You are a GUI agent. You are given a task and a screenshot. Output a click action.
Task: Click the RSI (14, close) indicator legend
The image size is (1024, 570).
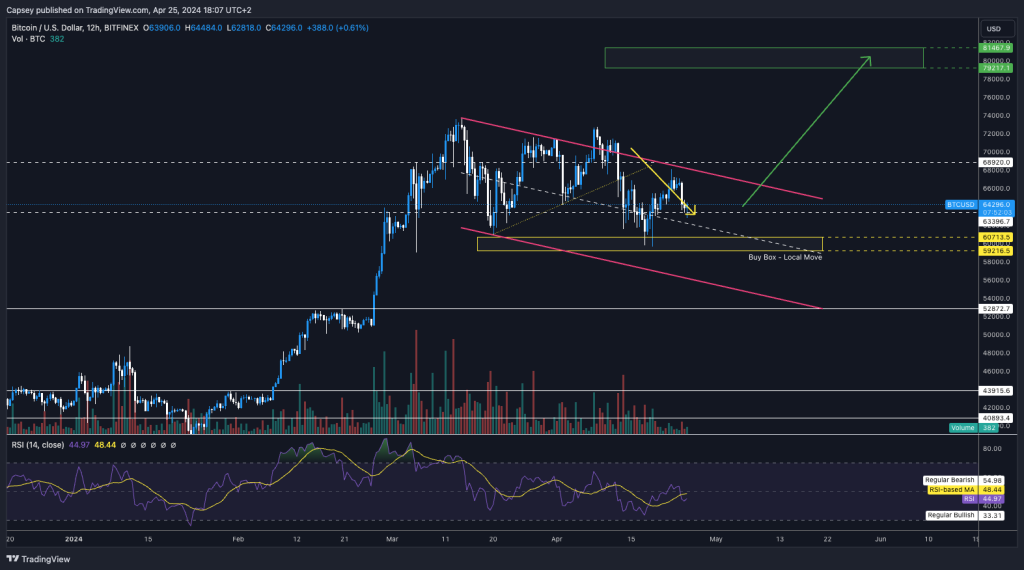[x=37, y=445]
